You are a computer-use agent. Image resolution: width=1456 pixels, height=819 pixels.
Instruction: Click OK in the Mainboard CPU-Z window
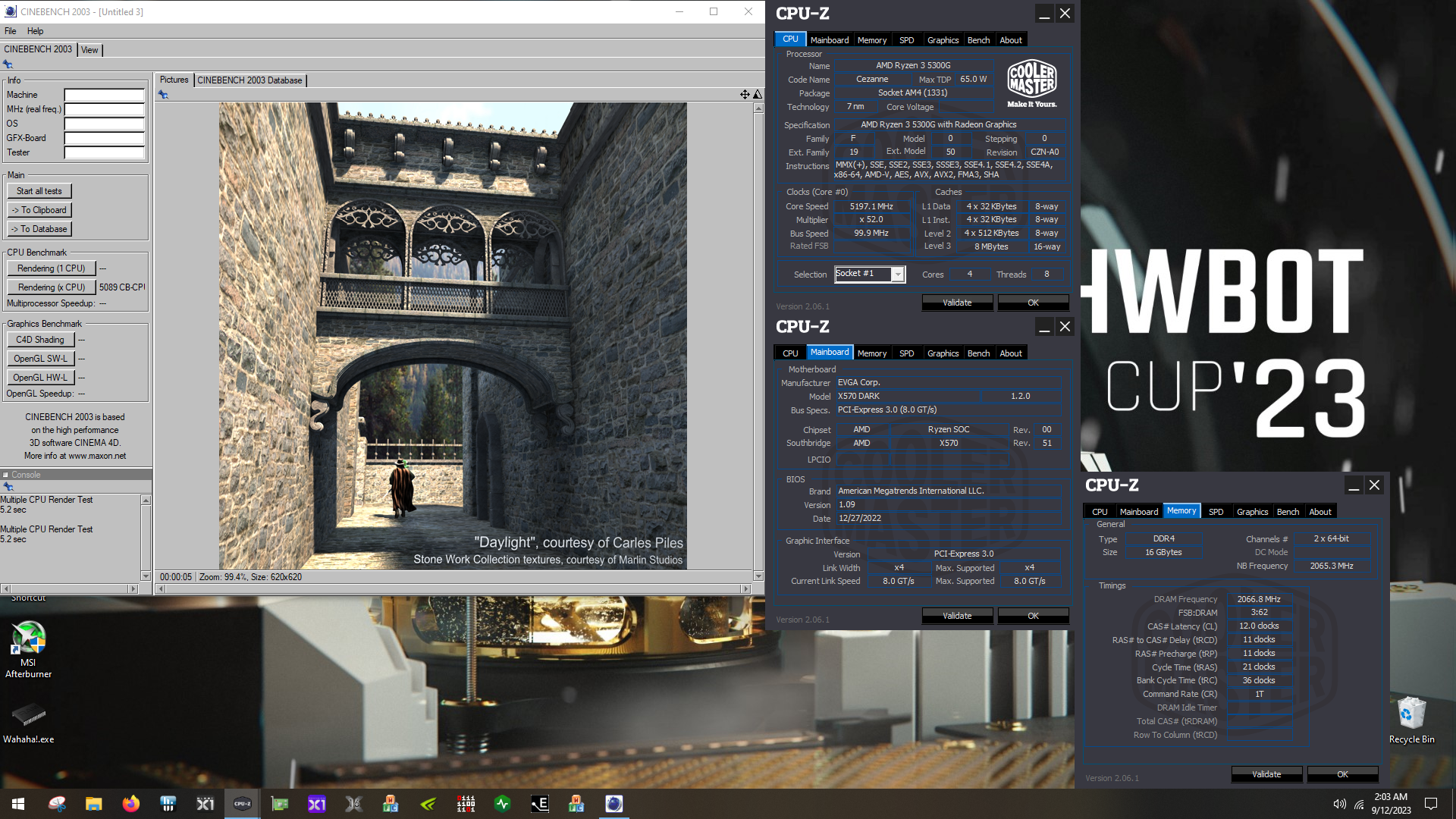click(1033, 616)
